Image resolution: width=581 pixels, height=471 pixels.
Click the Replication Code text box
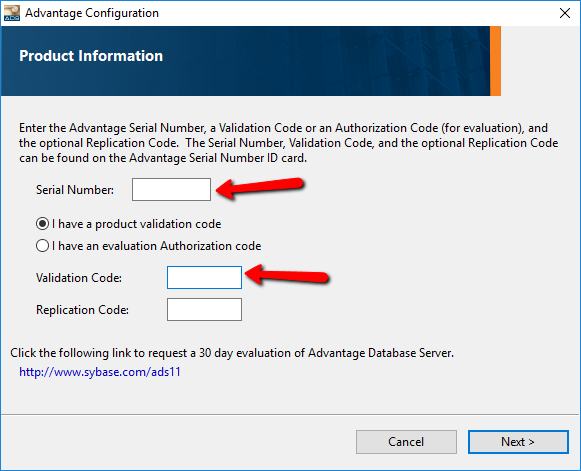204,309
